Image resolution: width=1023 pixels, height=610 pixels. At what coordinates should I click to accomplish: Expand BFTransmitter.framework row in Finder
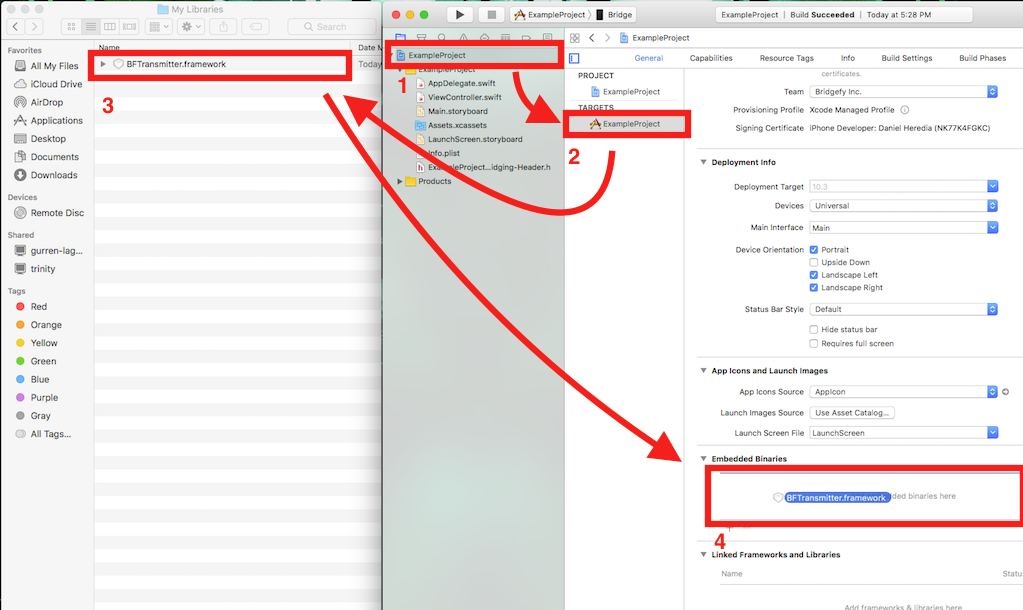pyautogui.click(x=103, y=64)
